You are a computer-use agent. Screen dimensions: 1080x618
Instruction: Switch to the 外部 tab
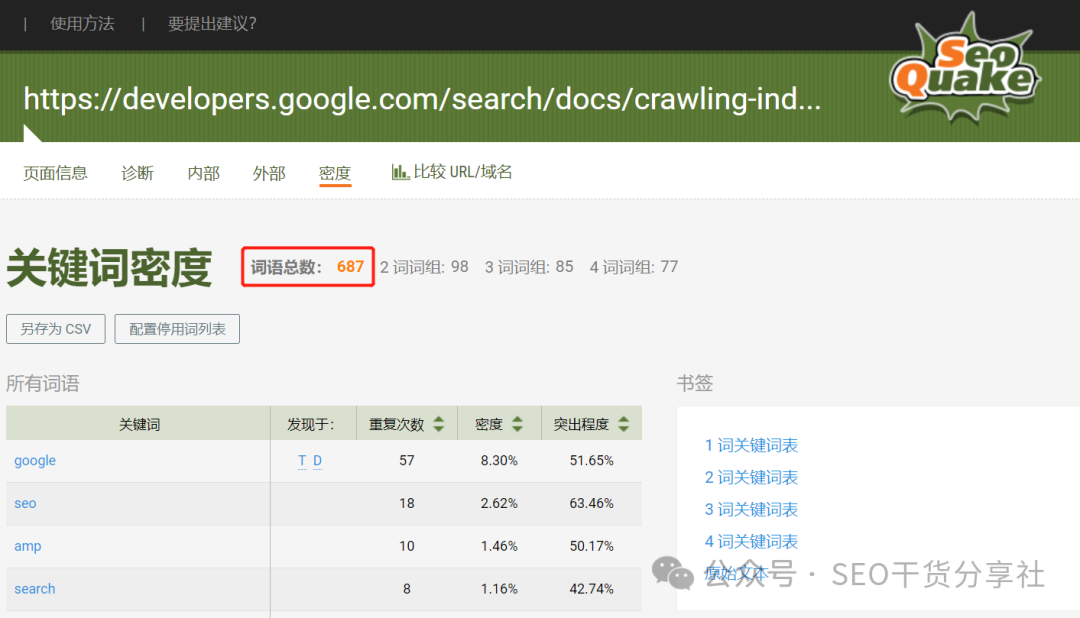(x=269, y=173)
